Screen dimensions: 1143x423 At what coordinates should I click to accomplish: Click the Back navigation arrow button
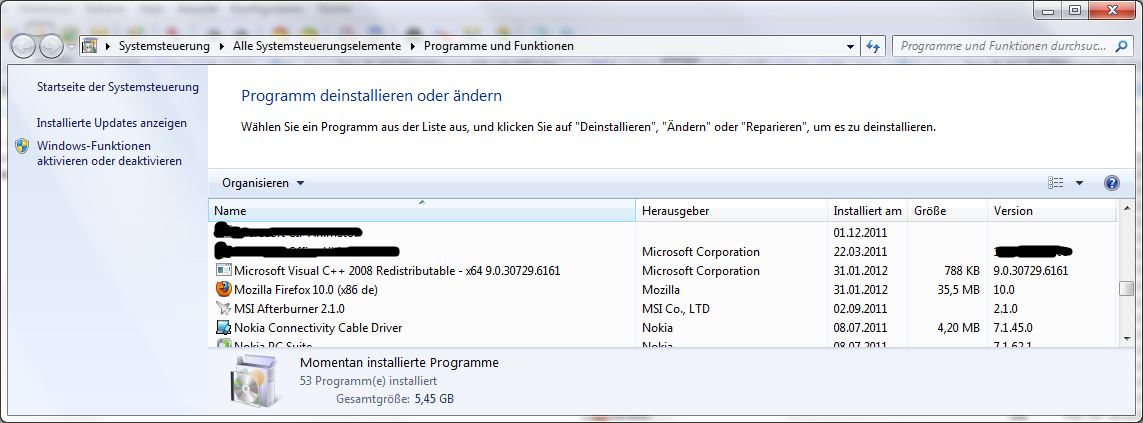pyautogui.click(x=23, y=47)
